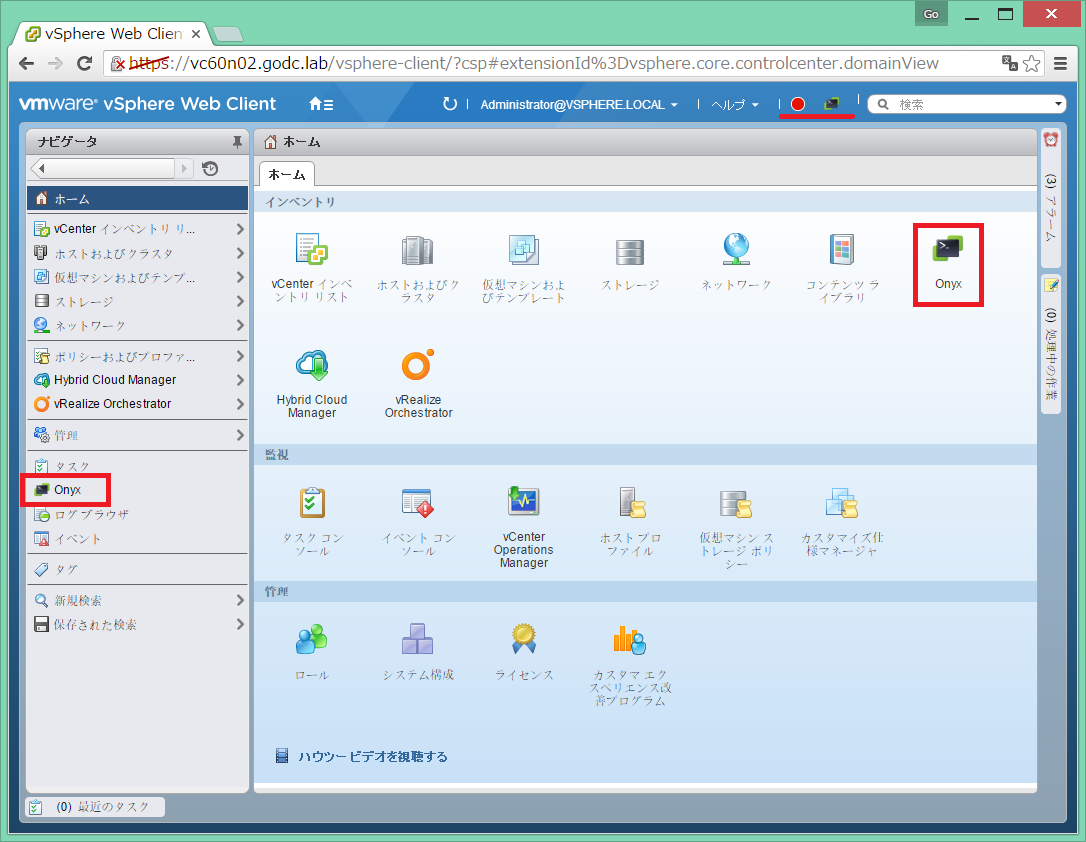Open the Work In Progress (処理中の作業) side panel
Screen dimensions: 1086x842
click(x=1051, y=344)
